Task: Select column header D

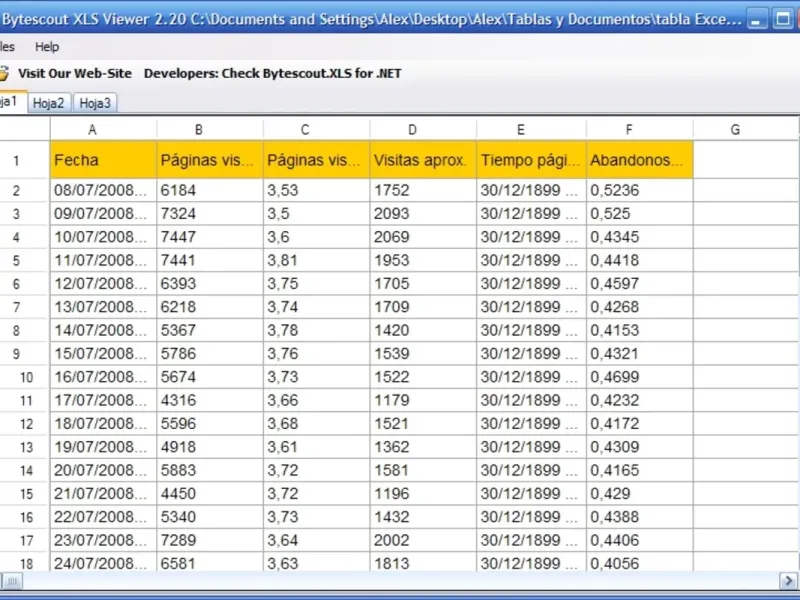Action: coord(413,129)
